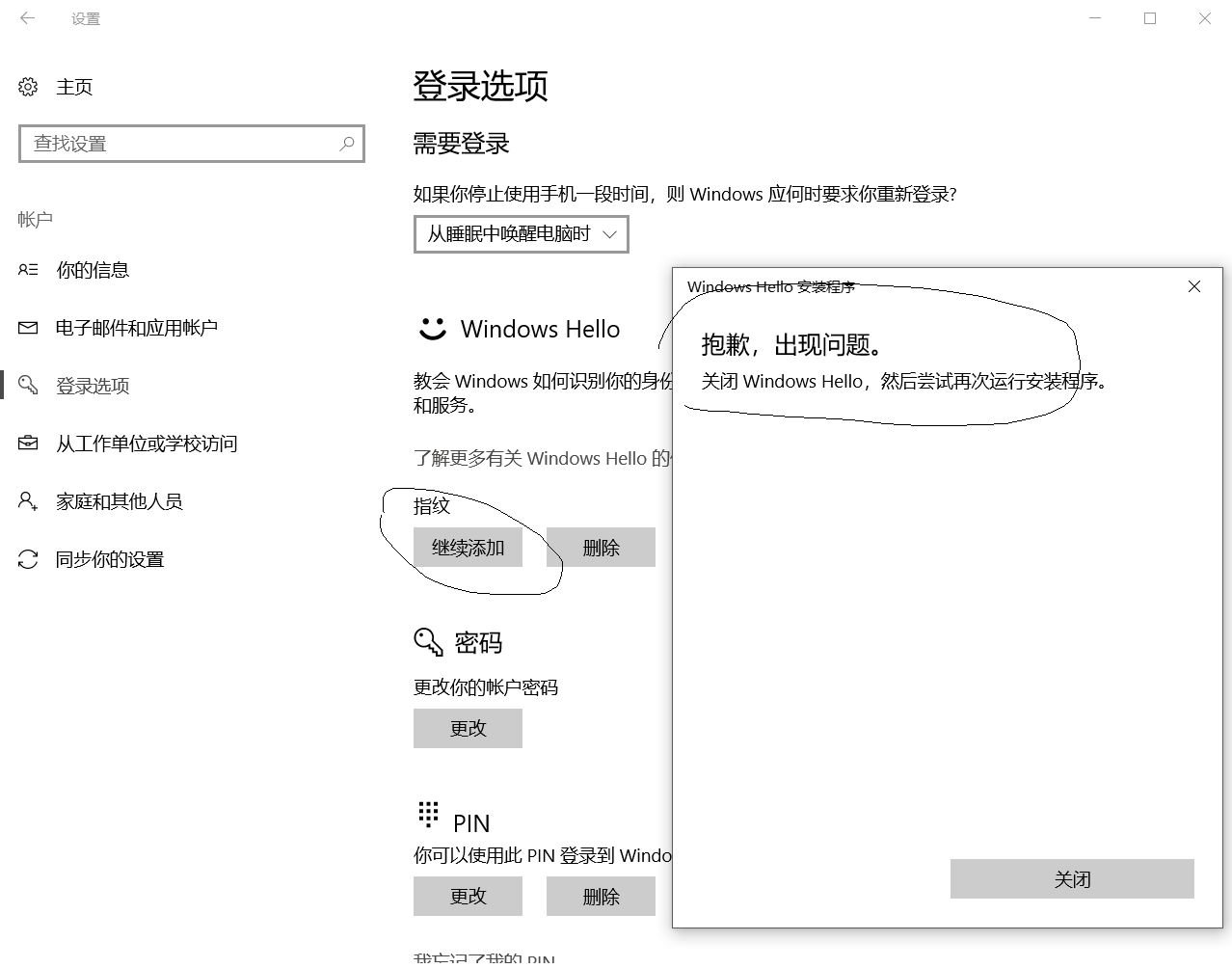Click the Windows Hello 安装程序 dialog title

(x=771, y=286)
